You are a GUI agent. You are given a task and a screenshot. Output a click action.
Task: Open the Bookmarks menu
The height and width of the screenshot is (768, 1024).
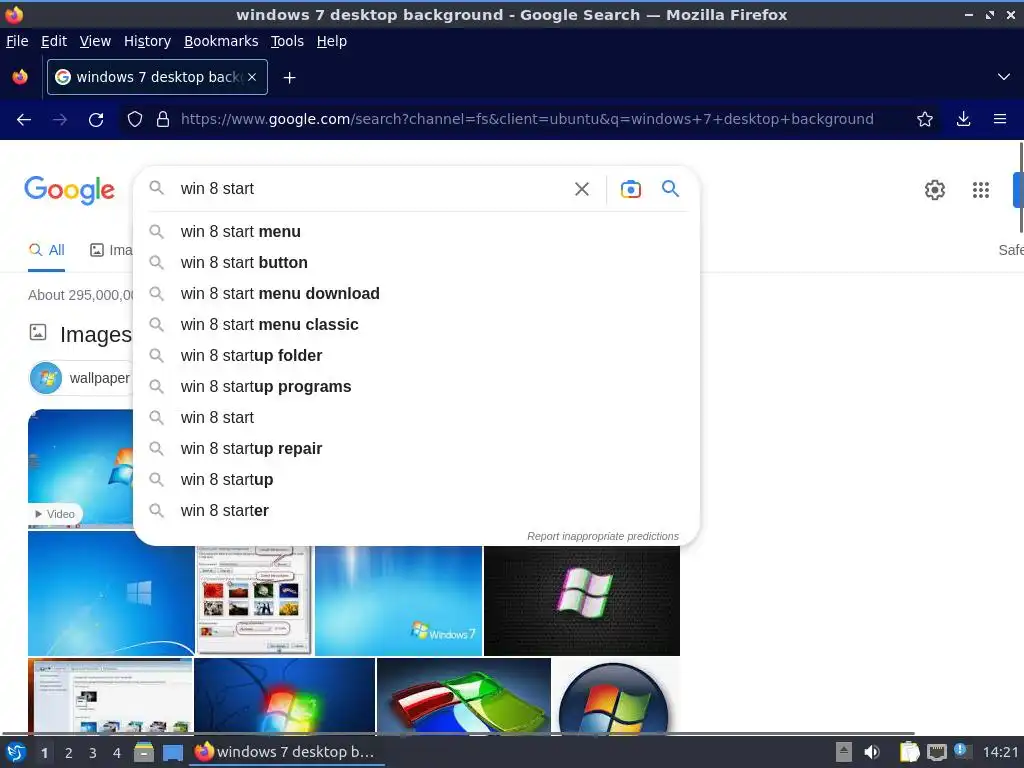pos(221,41)
